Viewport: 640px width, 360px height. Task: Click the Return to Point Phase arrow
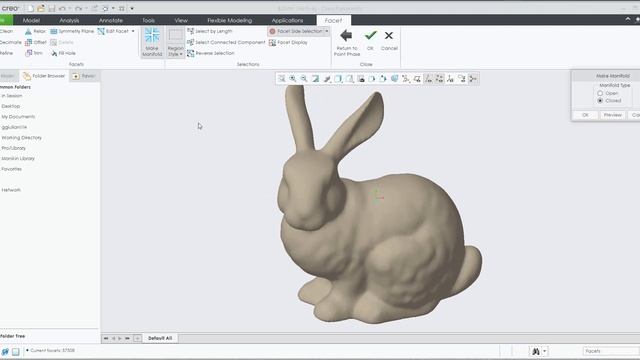pyautogui.click(x=347, y=42)
